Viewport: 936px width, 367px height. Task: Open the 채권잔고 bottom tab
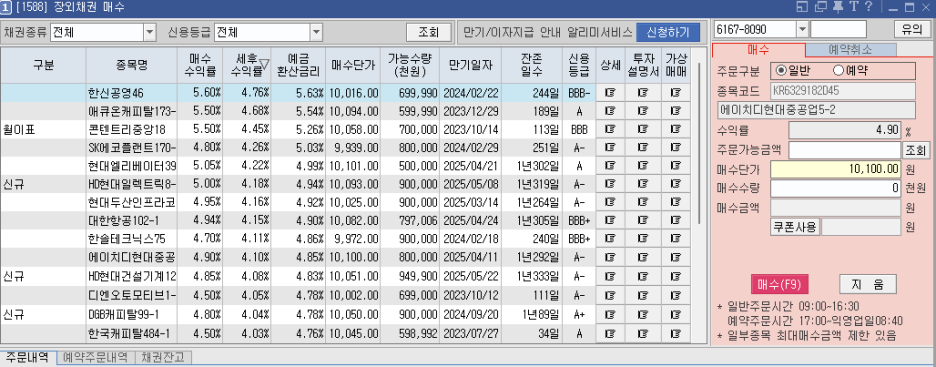click(163, 357)
